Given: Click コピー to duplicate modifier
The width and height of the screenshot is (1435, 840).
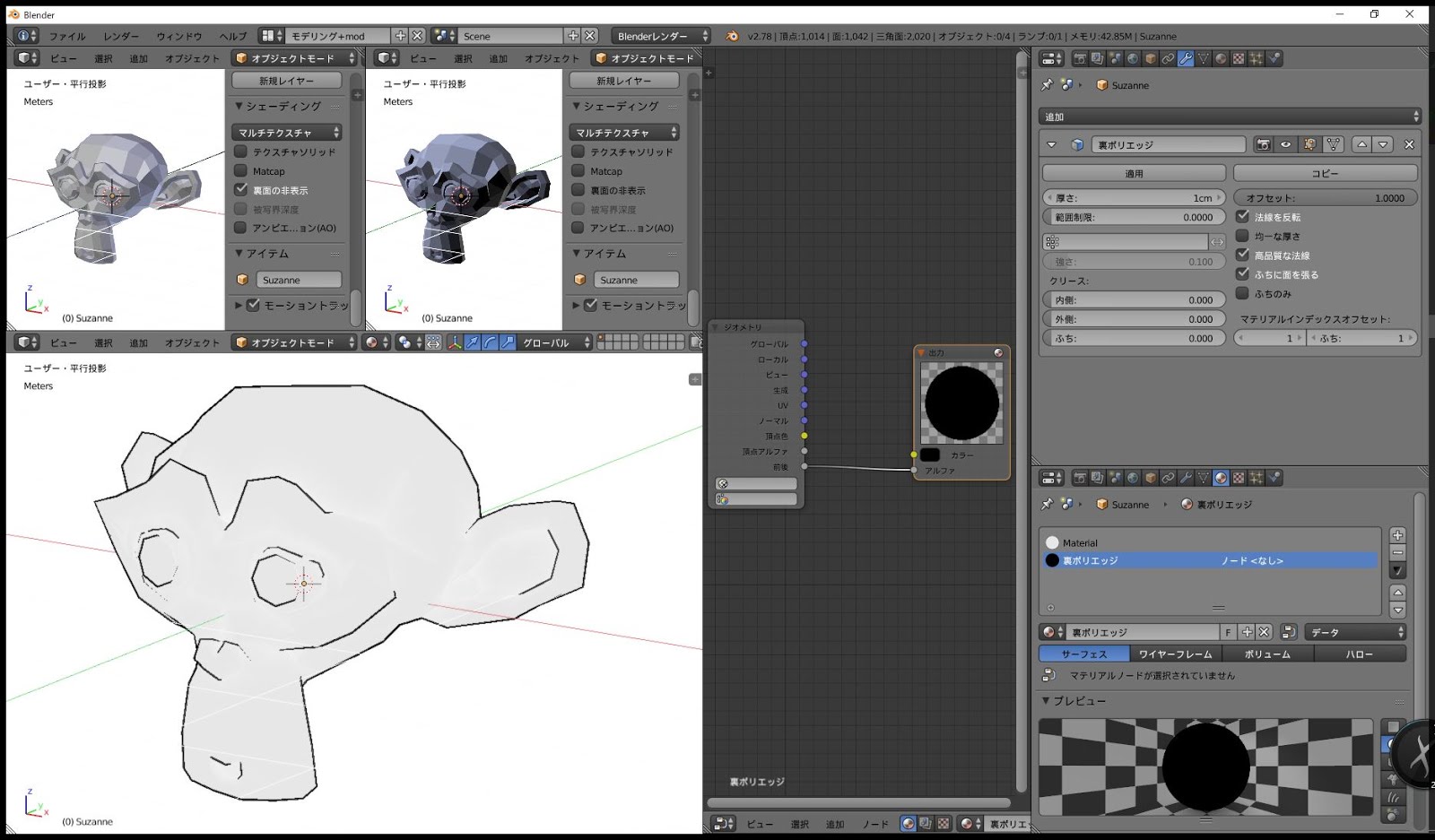Looking at the screenshot, I should click(1325, 173).
